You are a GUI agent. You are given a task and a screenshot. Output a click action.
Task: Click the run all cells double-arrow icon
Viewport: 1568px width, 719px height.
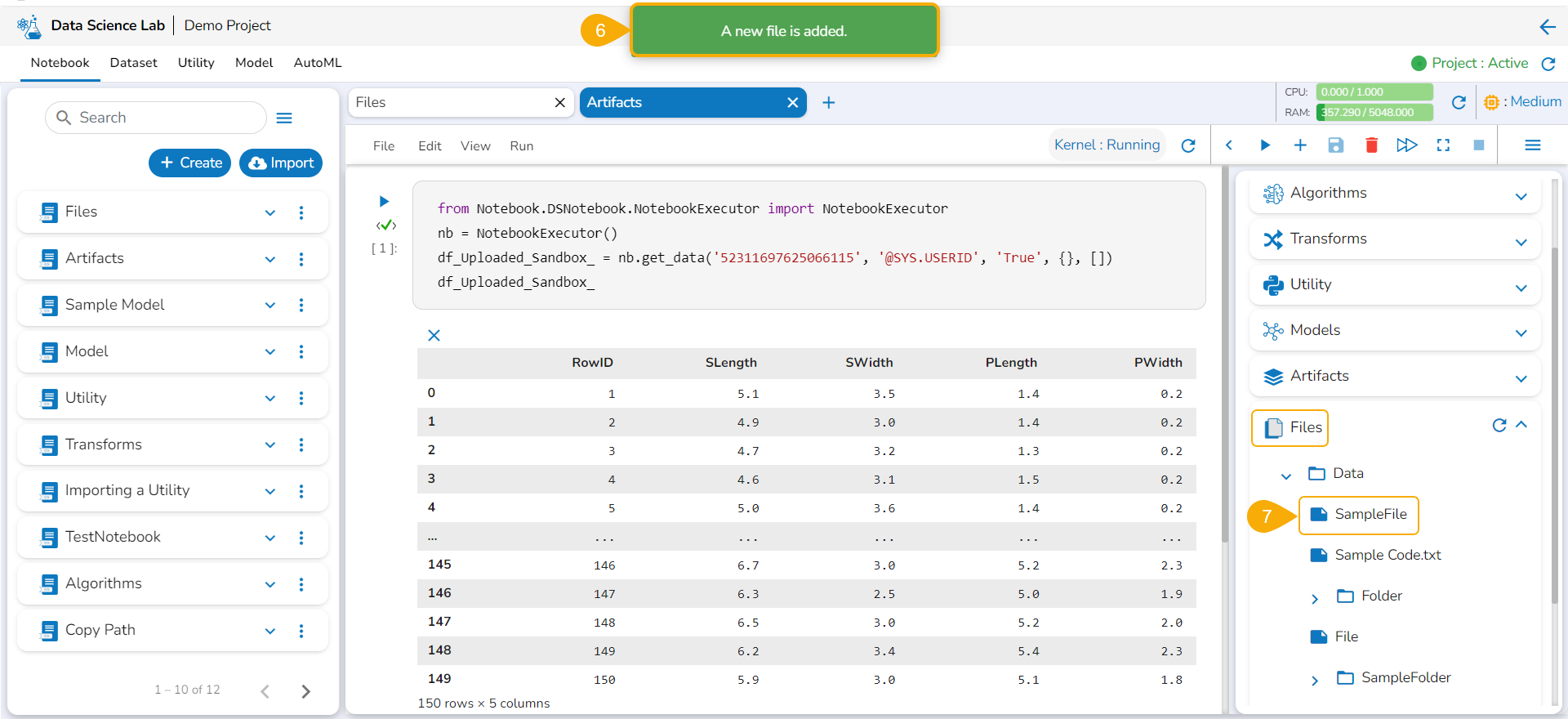point(1406,145)
